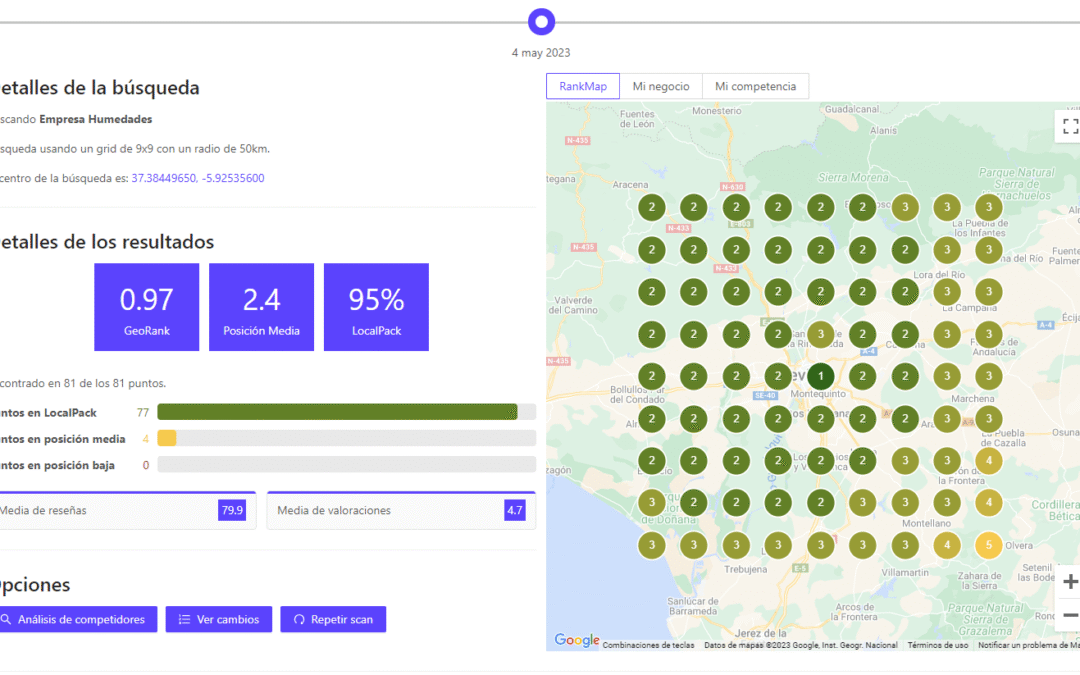1080x675 pixels.
Task: Select the 2.4 Posición Media tile
Action: [261, 307]
